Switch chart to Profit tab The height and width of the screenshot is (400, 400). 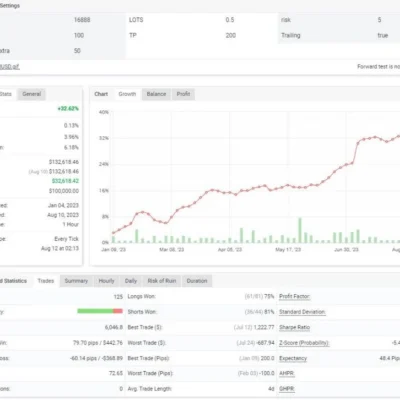point(183,94)
